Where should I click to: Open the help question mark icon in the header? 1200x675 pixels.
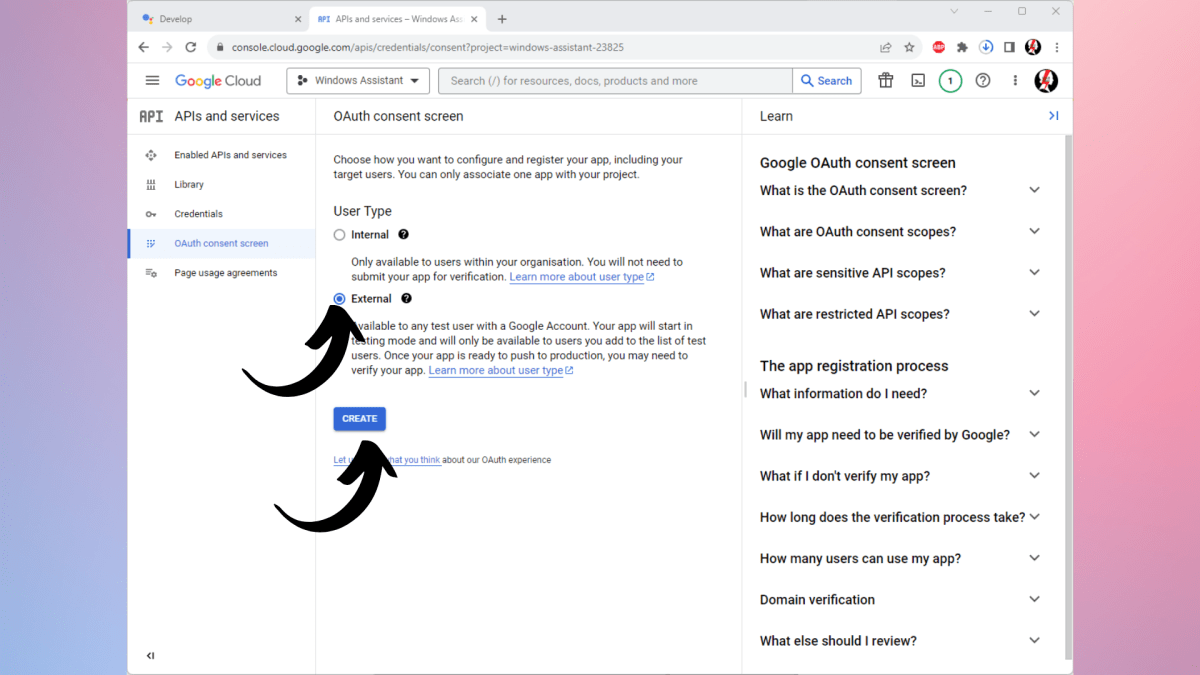983,81
